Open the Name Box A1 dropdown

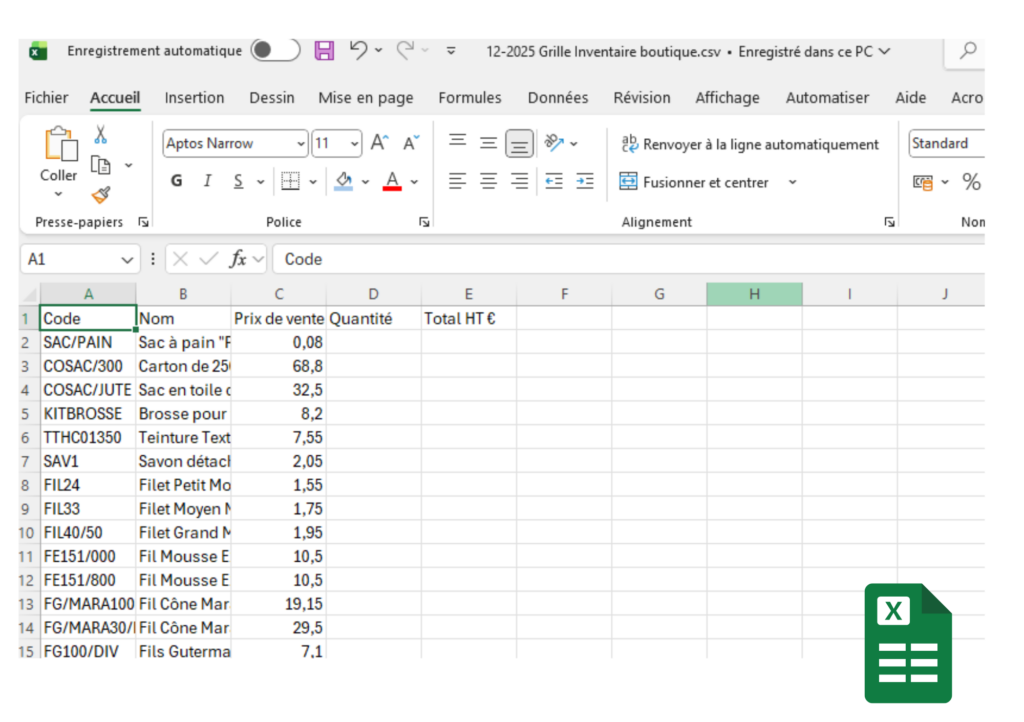click(127, 259)
